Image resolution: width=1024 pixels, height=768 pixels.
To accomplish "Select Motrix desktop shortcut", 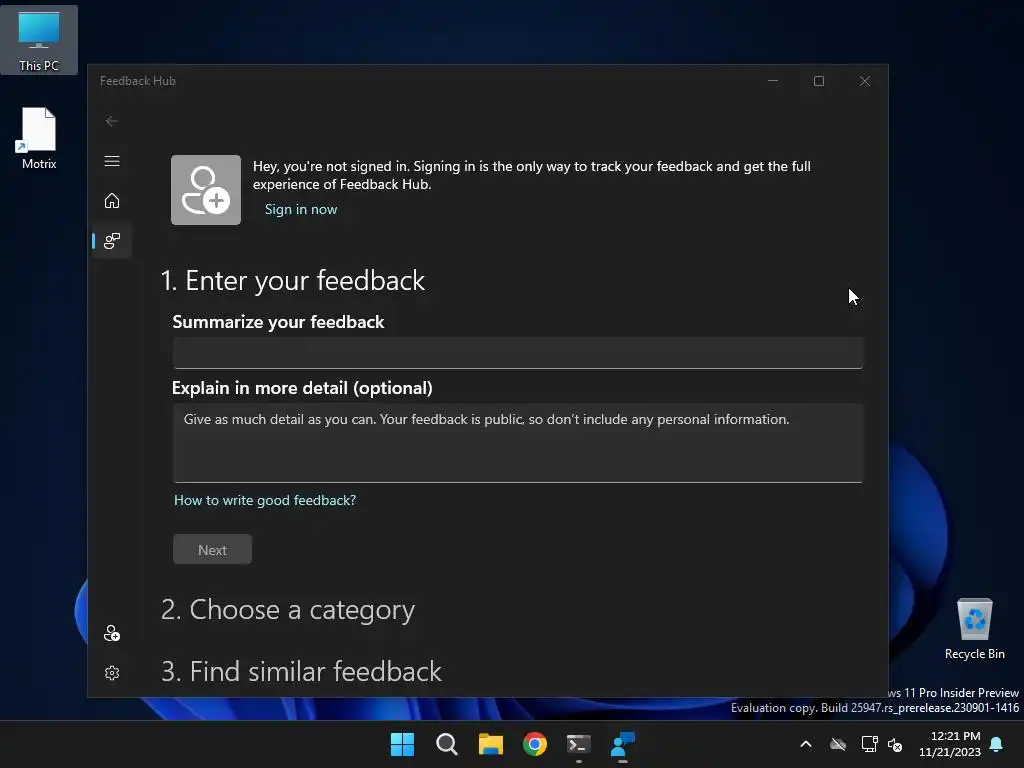I will (39, 139).
